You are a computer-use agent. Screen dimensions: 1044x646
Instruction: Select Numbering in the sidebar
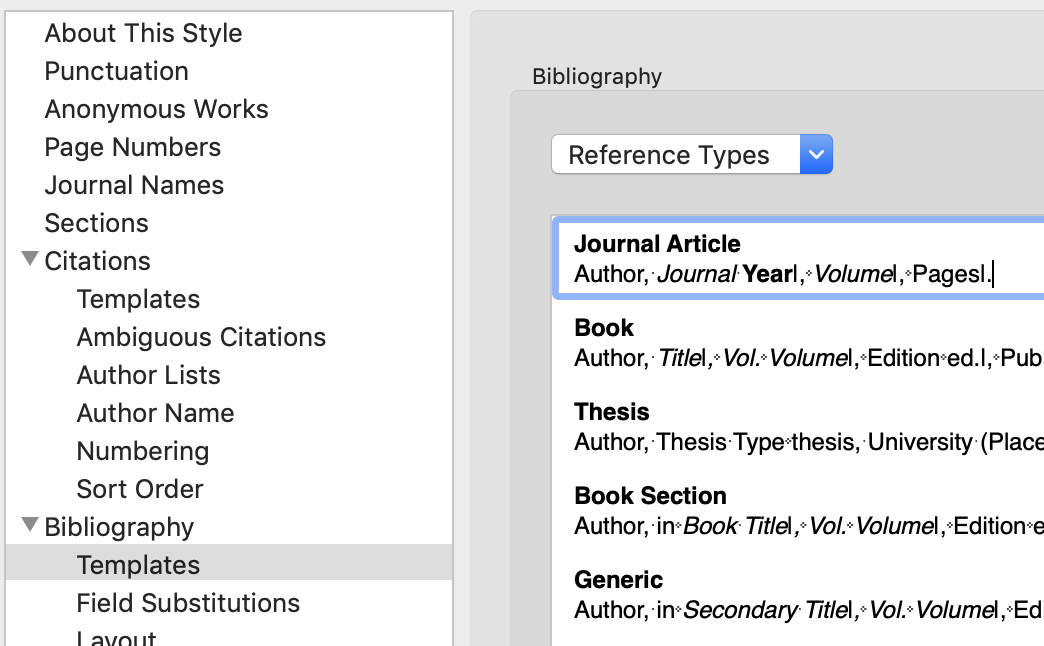tap(143, 451)
